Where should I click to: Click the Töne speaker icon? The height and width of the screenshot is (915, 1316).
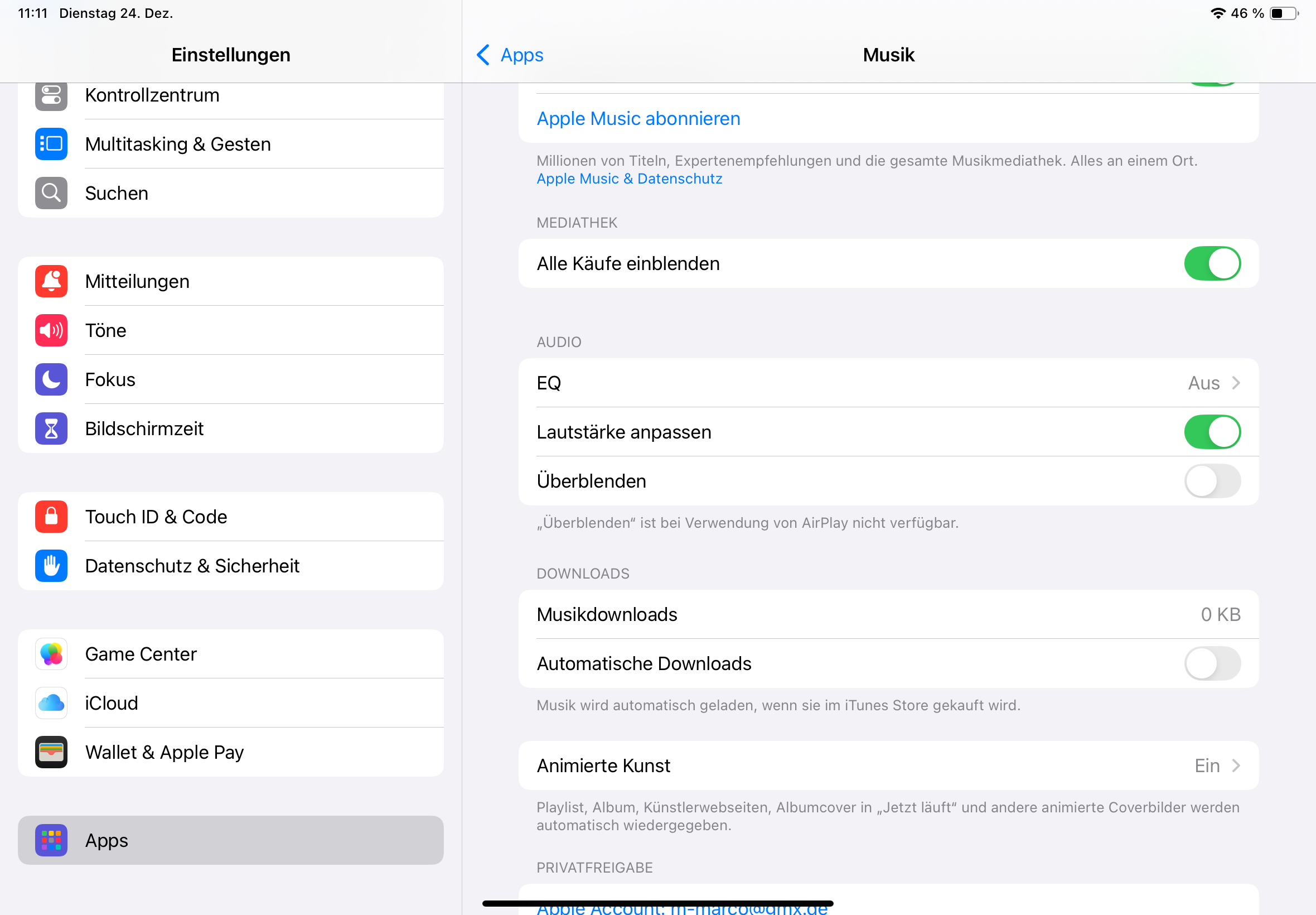click(51, 330)
